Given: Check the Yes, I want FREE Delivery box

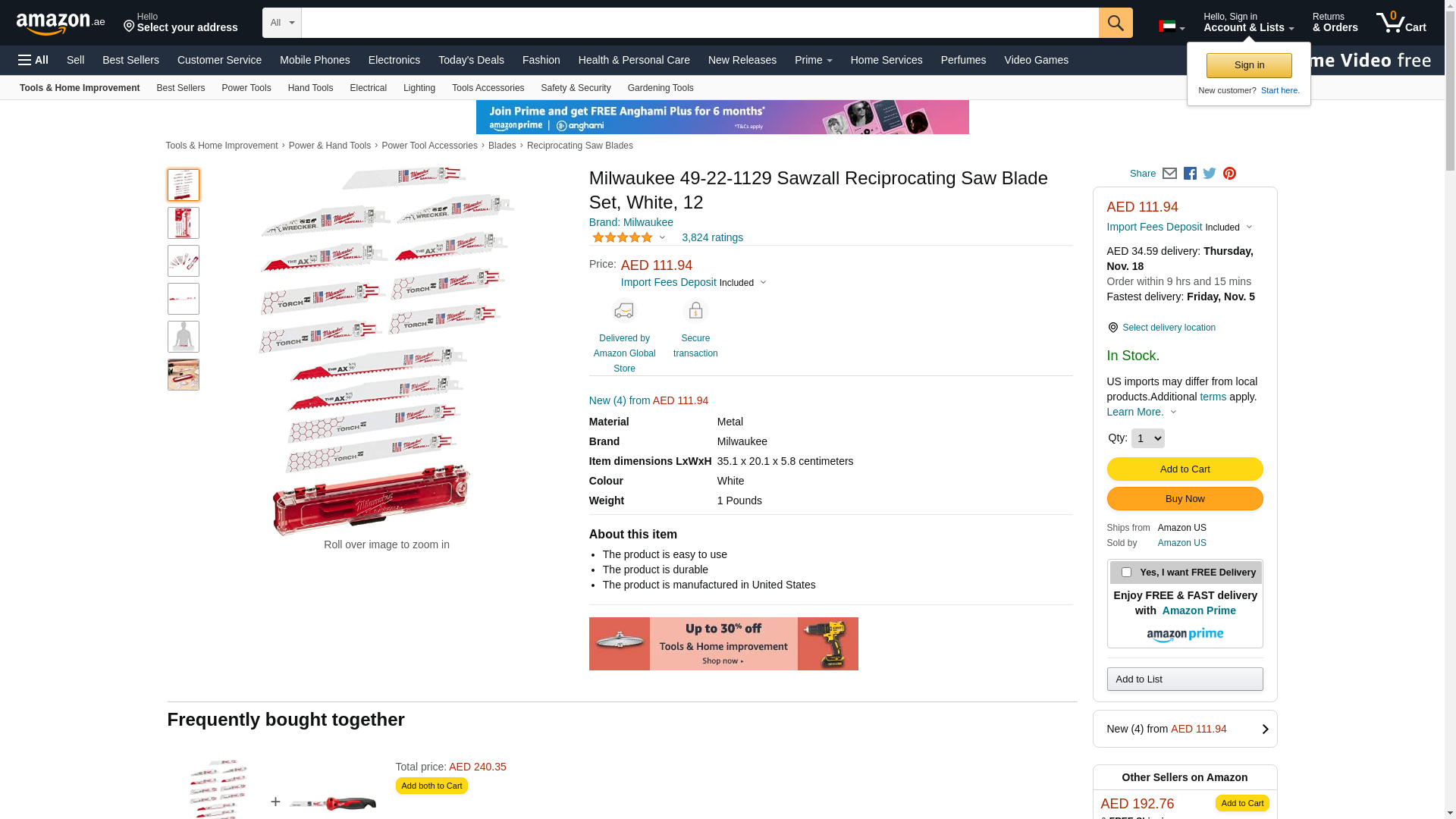Looking at the screenshot, I should point(1126,573).
